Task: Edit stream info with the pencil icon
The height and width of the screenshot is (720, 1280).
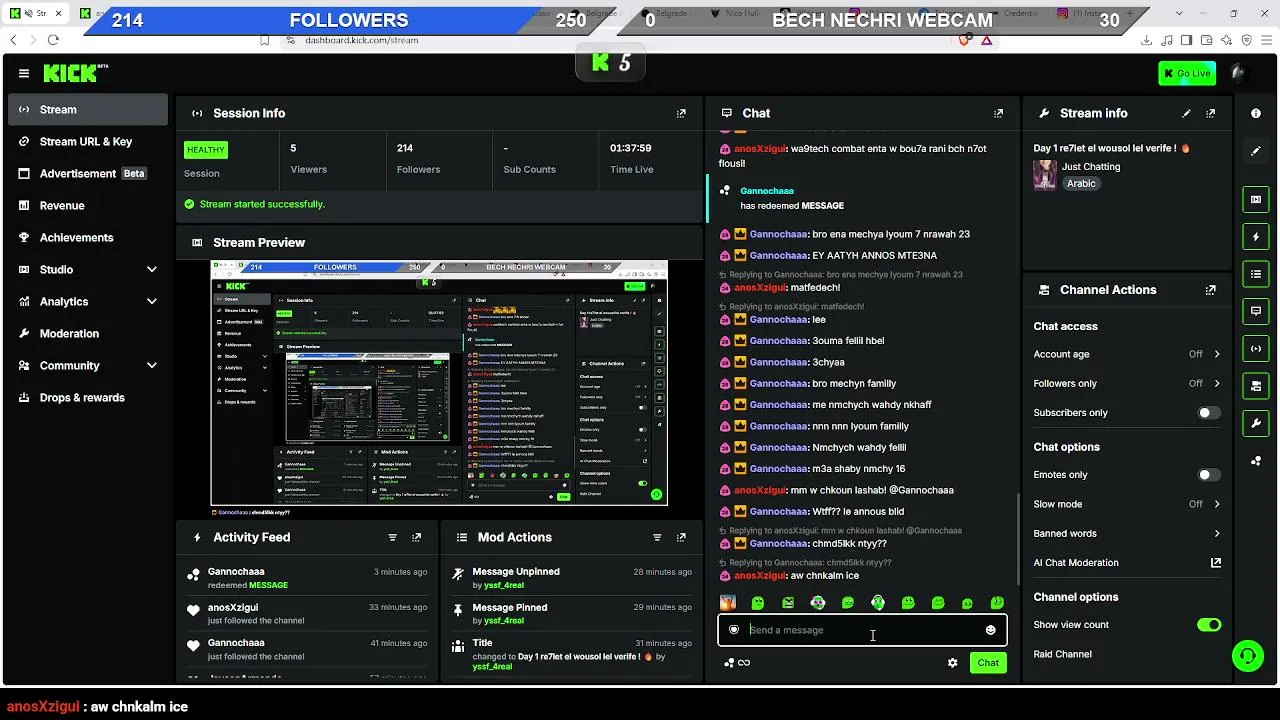Action: pyautogui.click(x=1186, y=114)
